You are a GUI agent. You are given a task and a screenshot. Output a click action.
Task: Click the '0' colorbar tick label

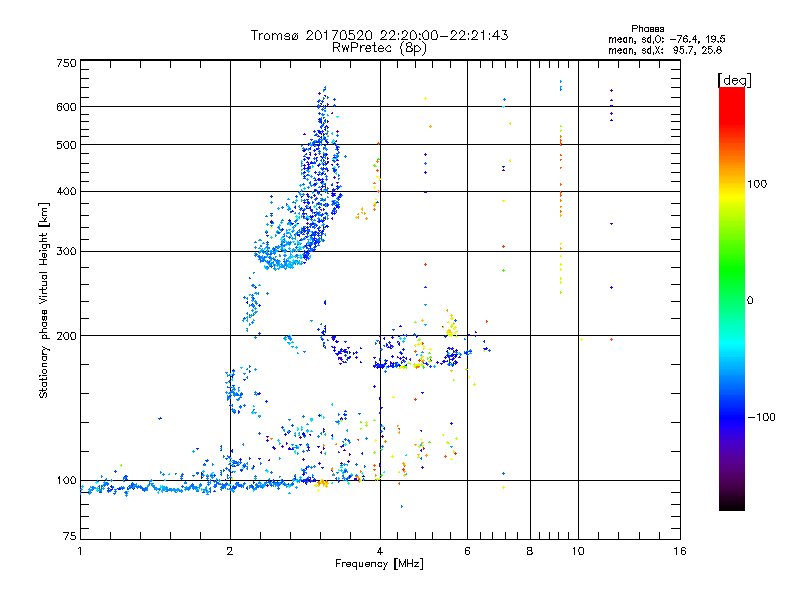[750, 301]
